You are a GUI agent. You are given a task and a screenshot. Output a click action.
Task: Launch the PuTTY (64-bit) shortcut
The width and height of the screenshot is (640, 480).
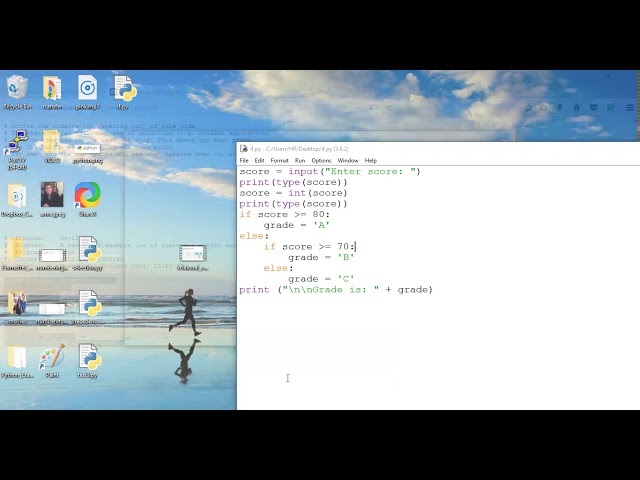point(17,150)
